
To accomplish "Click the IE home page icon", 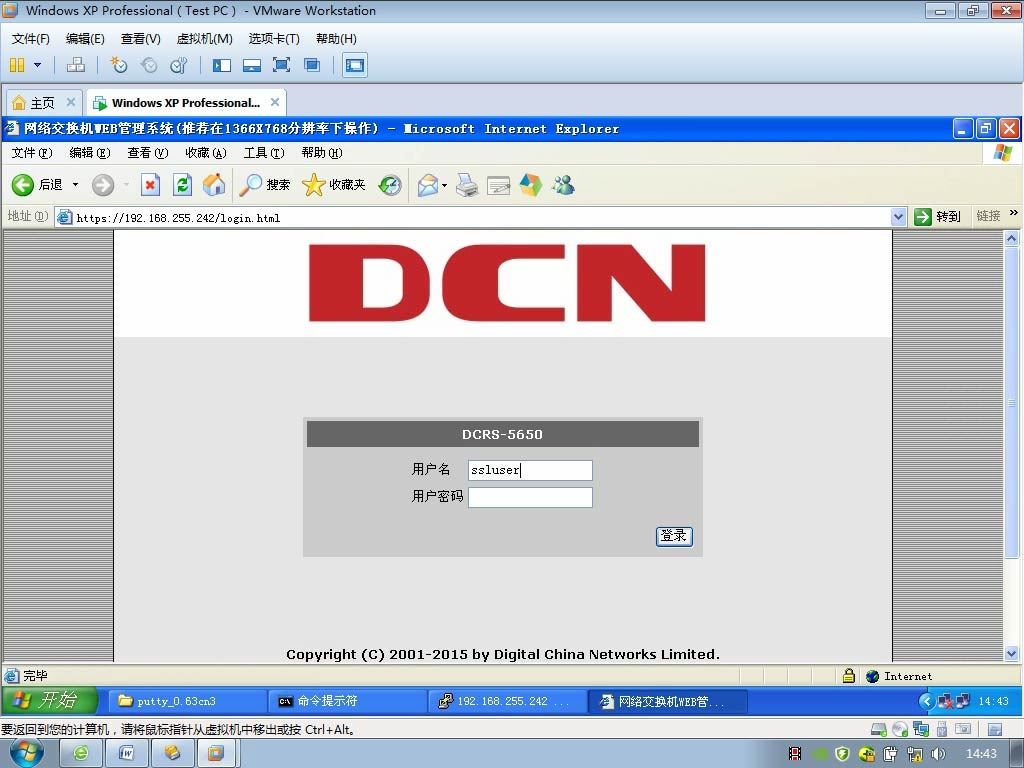I will 214,185.
